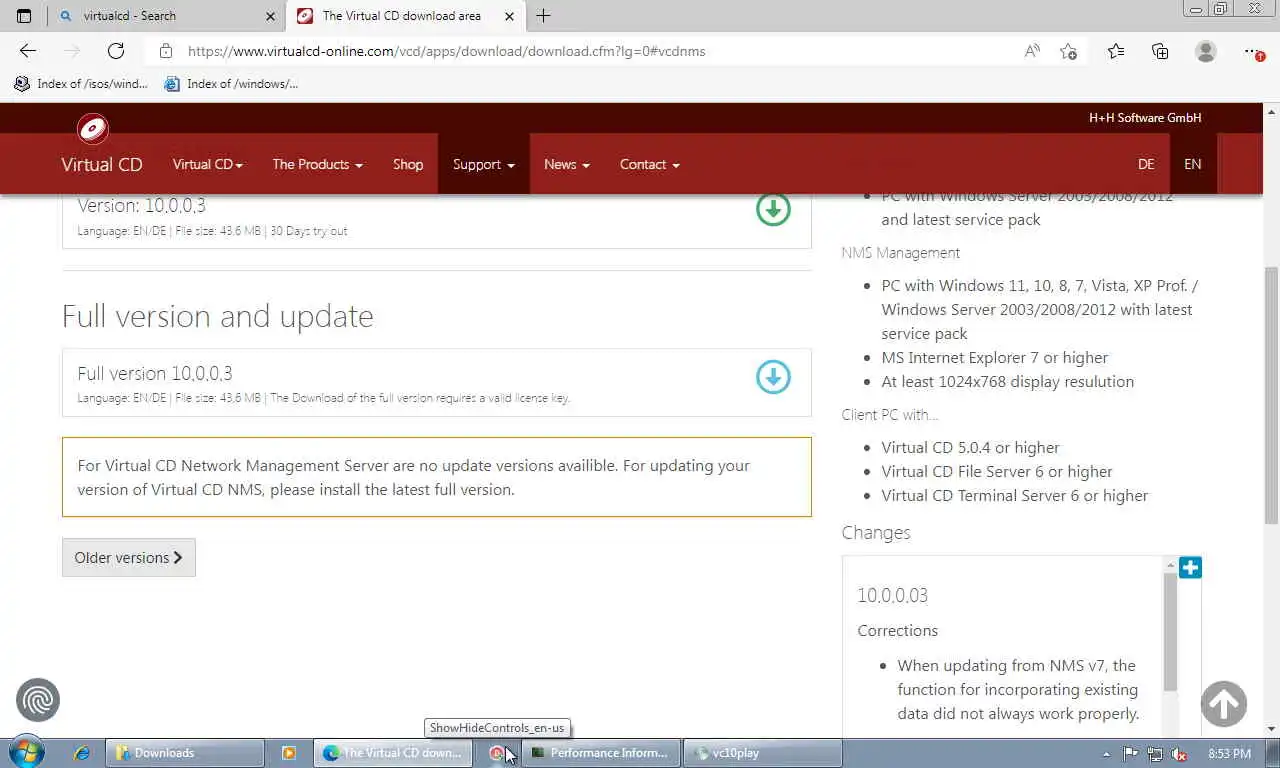
Task: Download Full version 10.0.0.3 blue arrow
Action: 773,377
